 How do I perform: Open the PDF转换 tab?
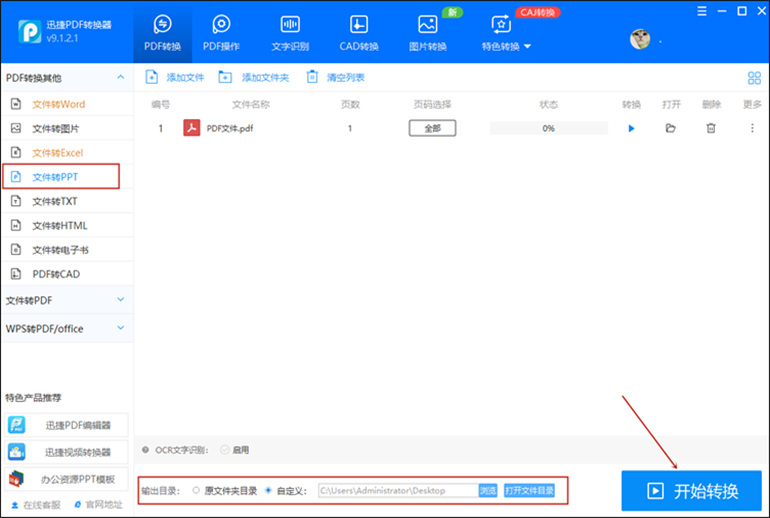pyautogui.click(x=163, y=32)
